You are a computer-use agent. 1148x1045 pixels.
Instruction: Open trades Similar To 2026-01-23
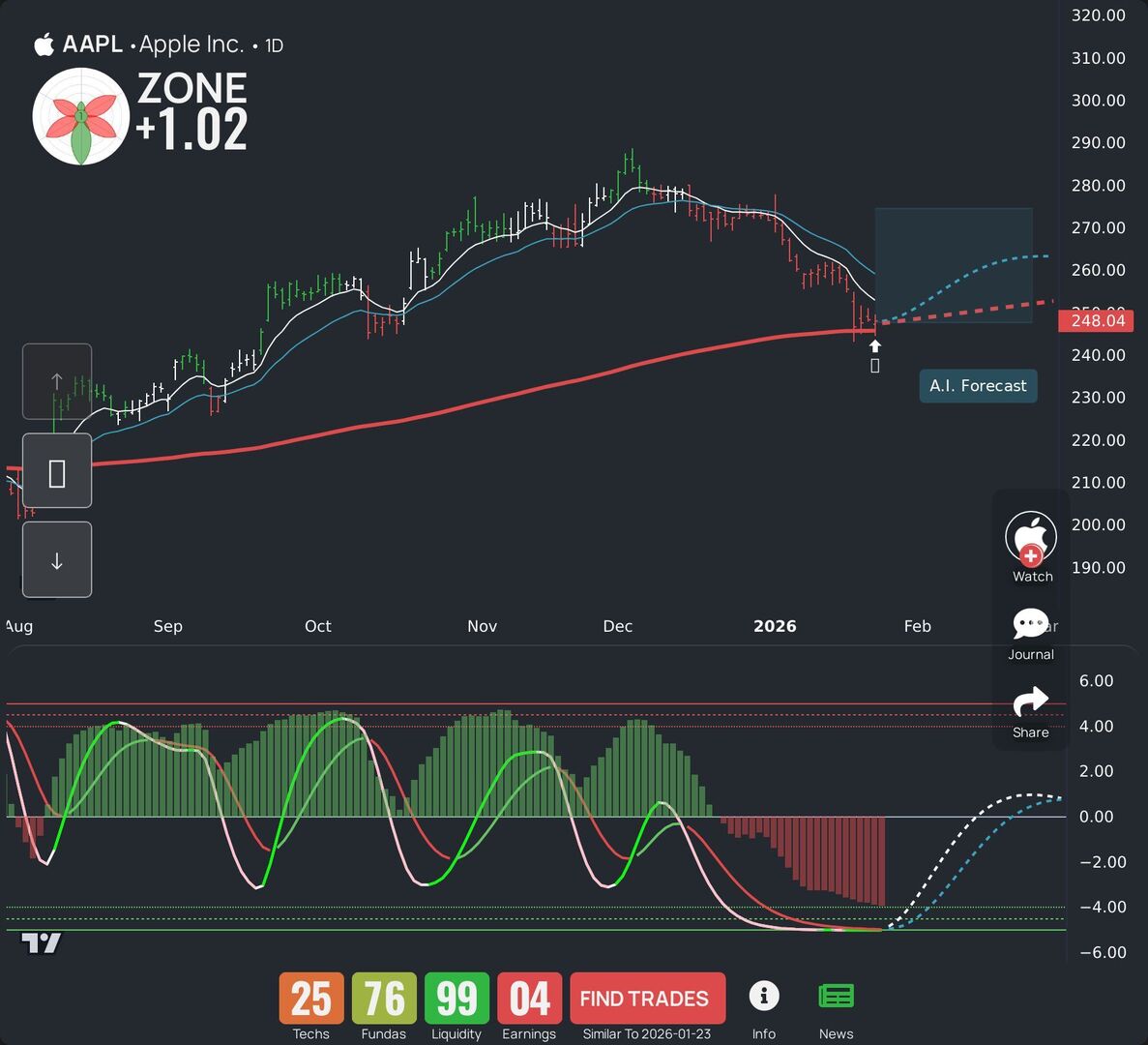click(x=647, y=1033)
